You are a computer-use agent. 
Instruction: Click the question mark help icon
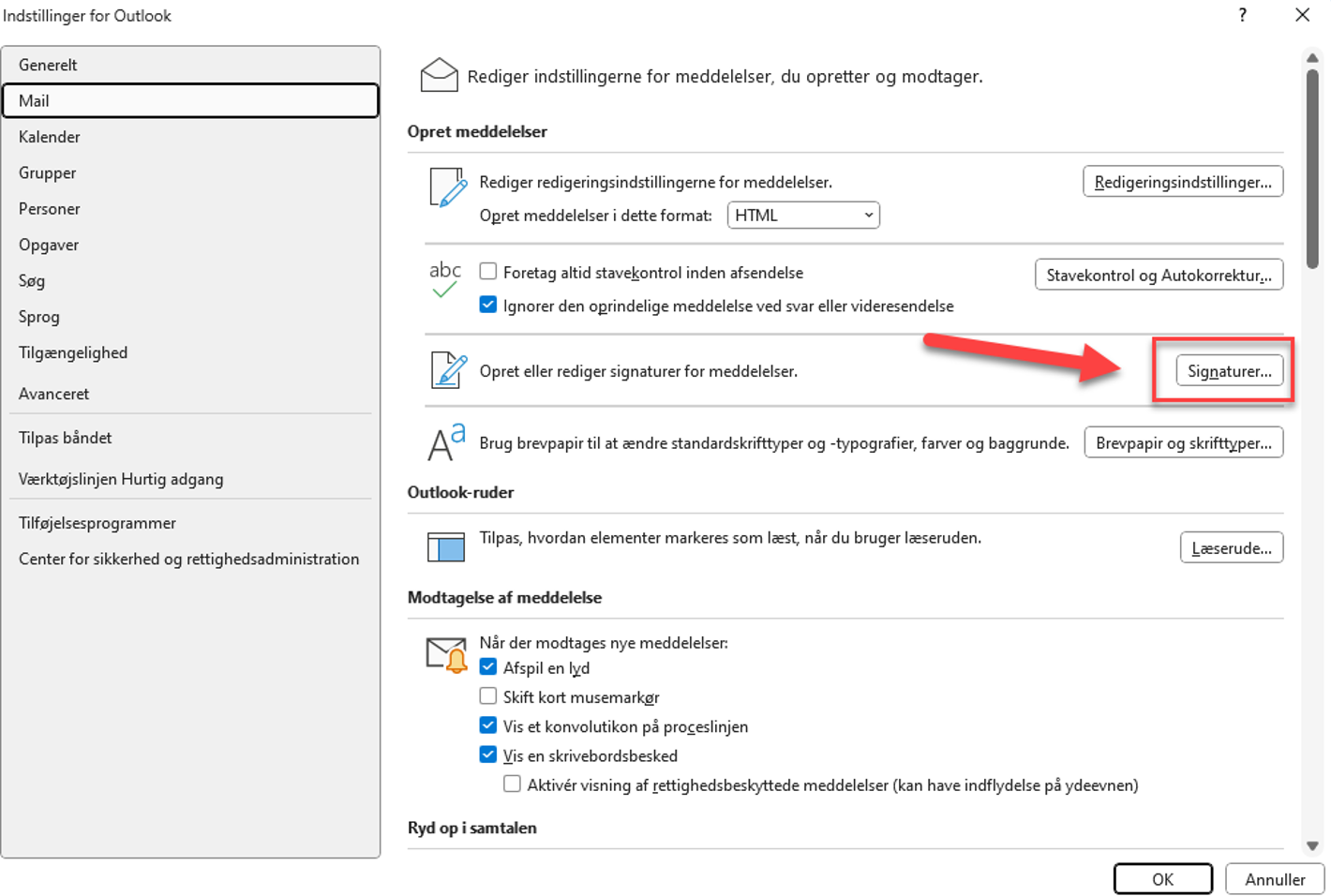click(1242, 15)
